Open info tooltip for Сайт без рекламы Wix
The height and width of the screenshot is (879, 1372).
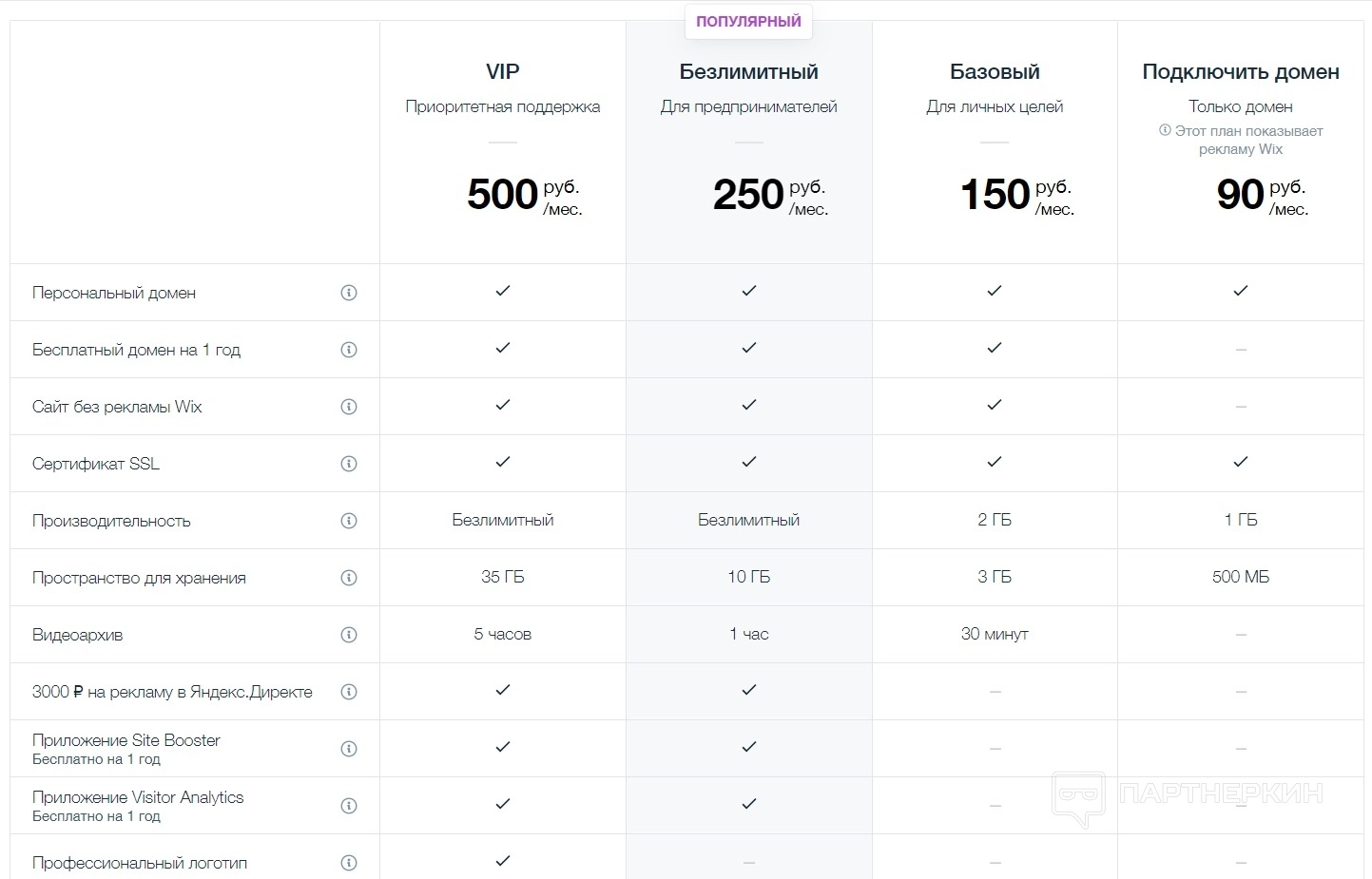coord(349,407)
